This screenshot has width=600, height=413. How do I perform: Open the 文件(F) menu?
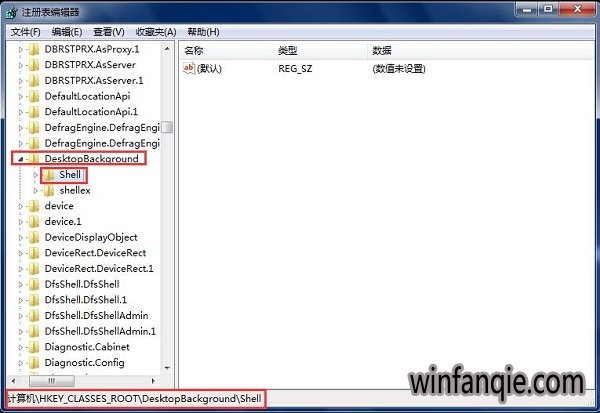(26, 32)
